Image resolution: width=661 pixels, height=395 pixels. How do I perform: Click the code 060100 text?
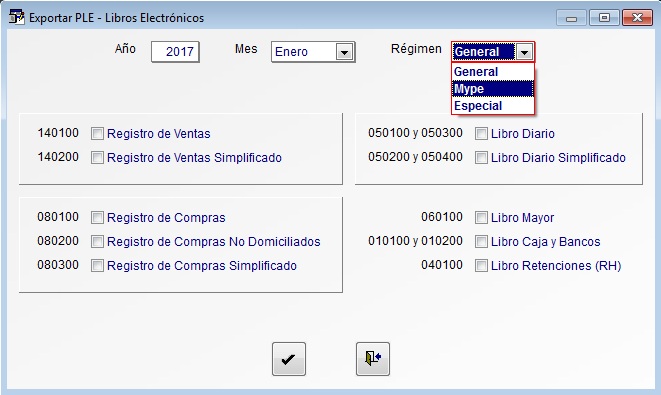pyautogui.click(x=442, y=217)
